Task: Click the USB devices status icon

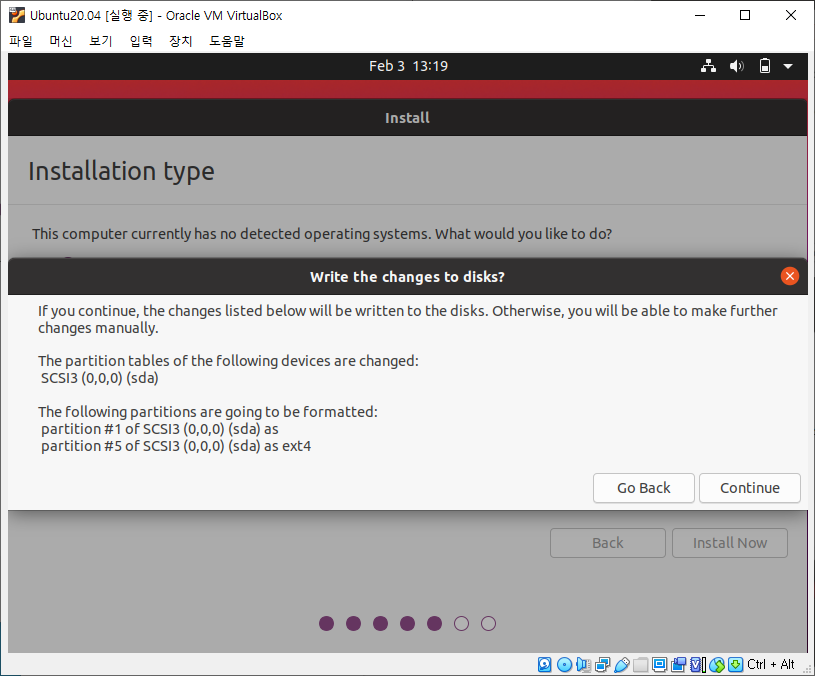Action: coord(622,665)
